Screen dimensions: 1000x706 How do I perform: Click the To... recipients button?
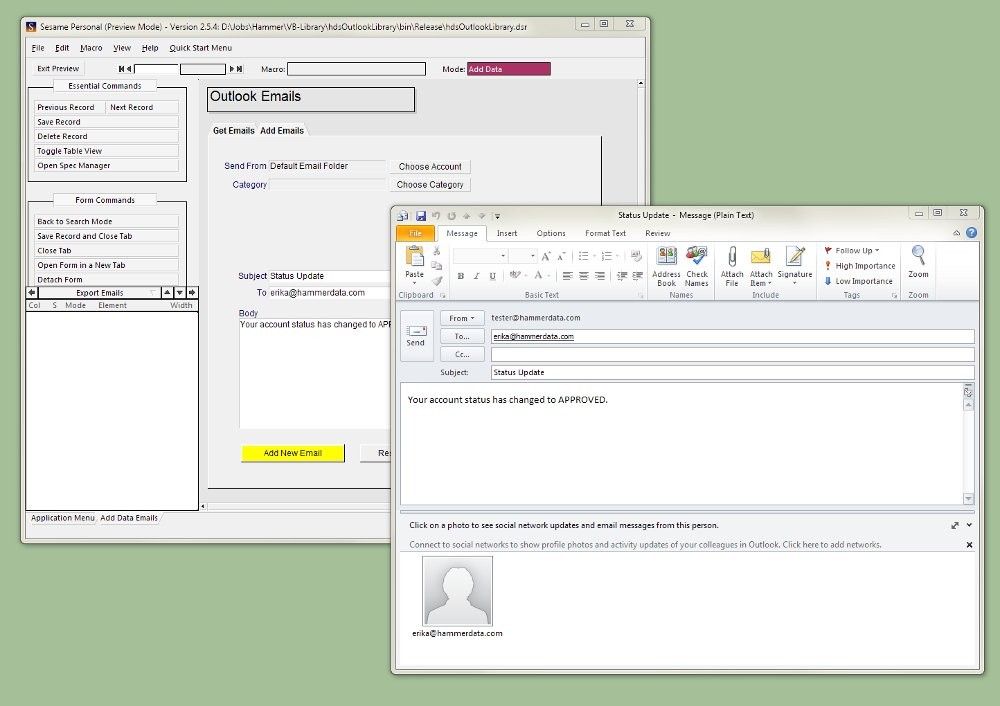tap(462, 336)
